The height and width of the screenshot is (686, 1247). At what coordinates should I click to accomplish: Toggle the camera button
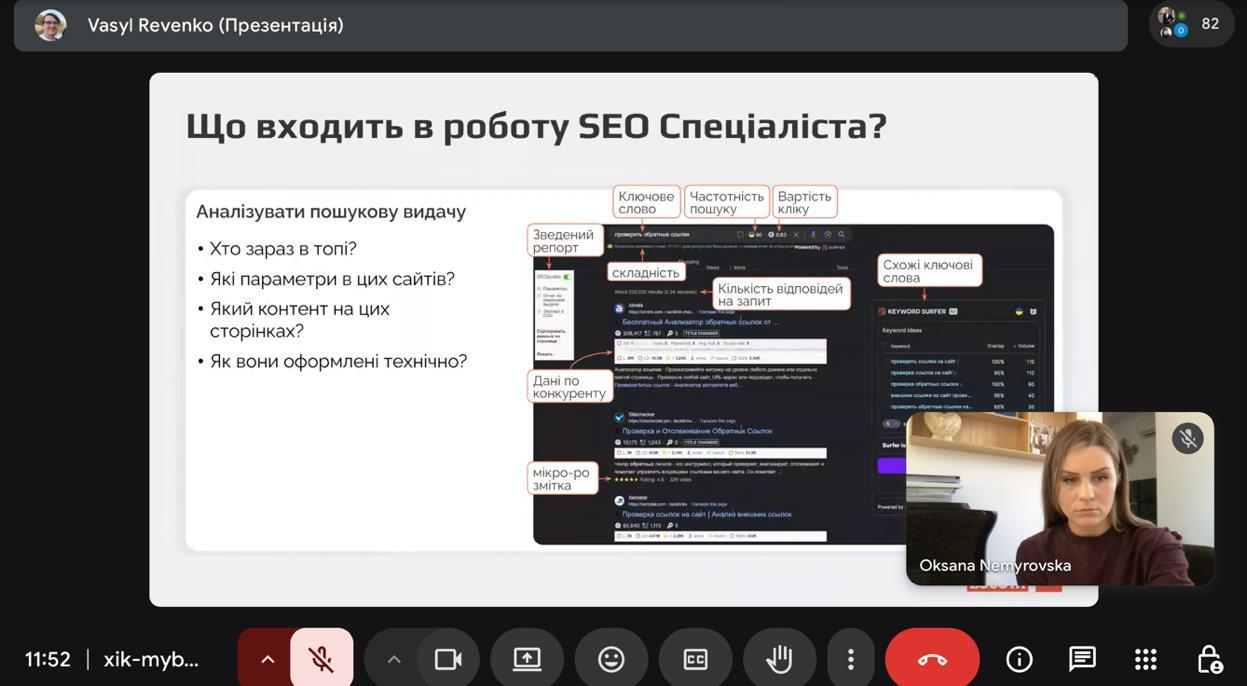pos(447,659)
